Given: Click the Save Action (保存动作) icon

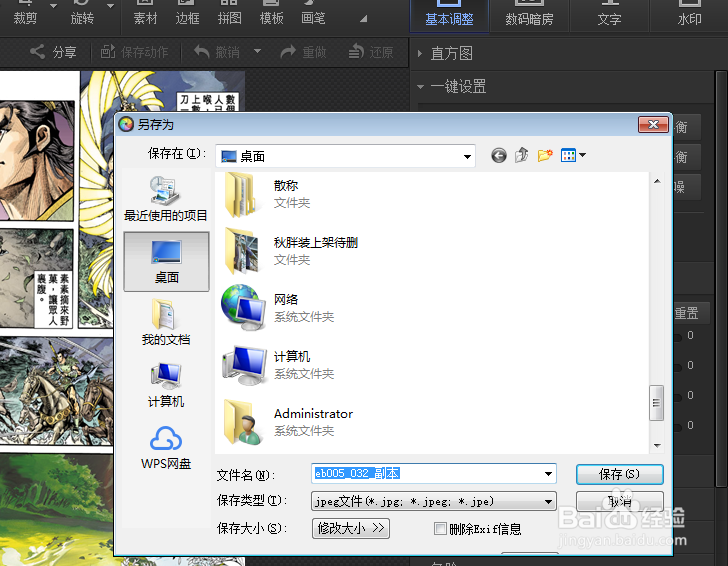Looking at the screenshot, I should pos(108,52).
